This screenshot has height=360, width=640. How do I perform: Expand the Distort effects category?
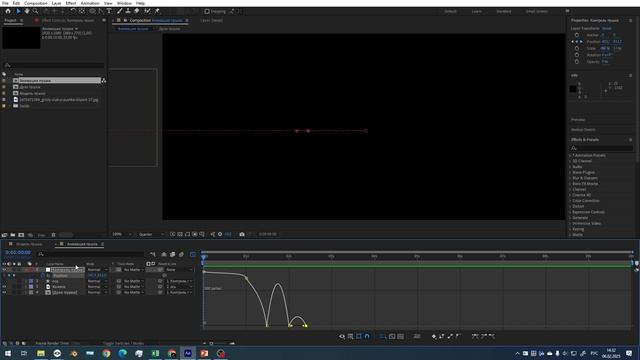click(x=570, y=207)
